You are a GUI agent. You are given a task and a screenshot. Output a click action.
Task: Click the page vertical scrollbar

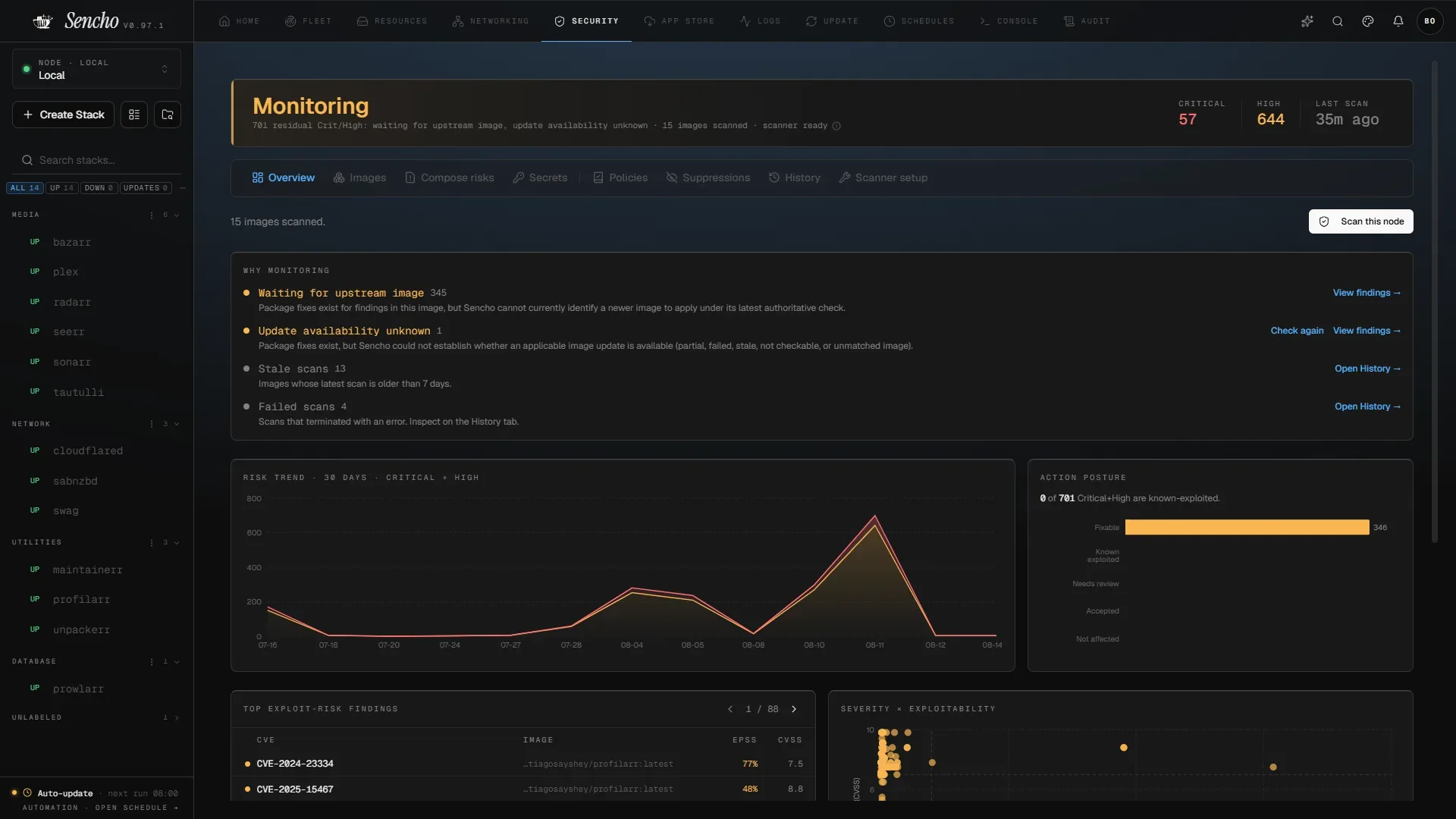coord(1434,303)
